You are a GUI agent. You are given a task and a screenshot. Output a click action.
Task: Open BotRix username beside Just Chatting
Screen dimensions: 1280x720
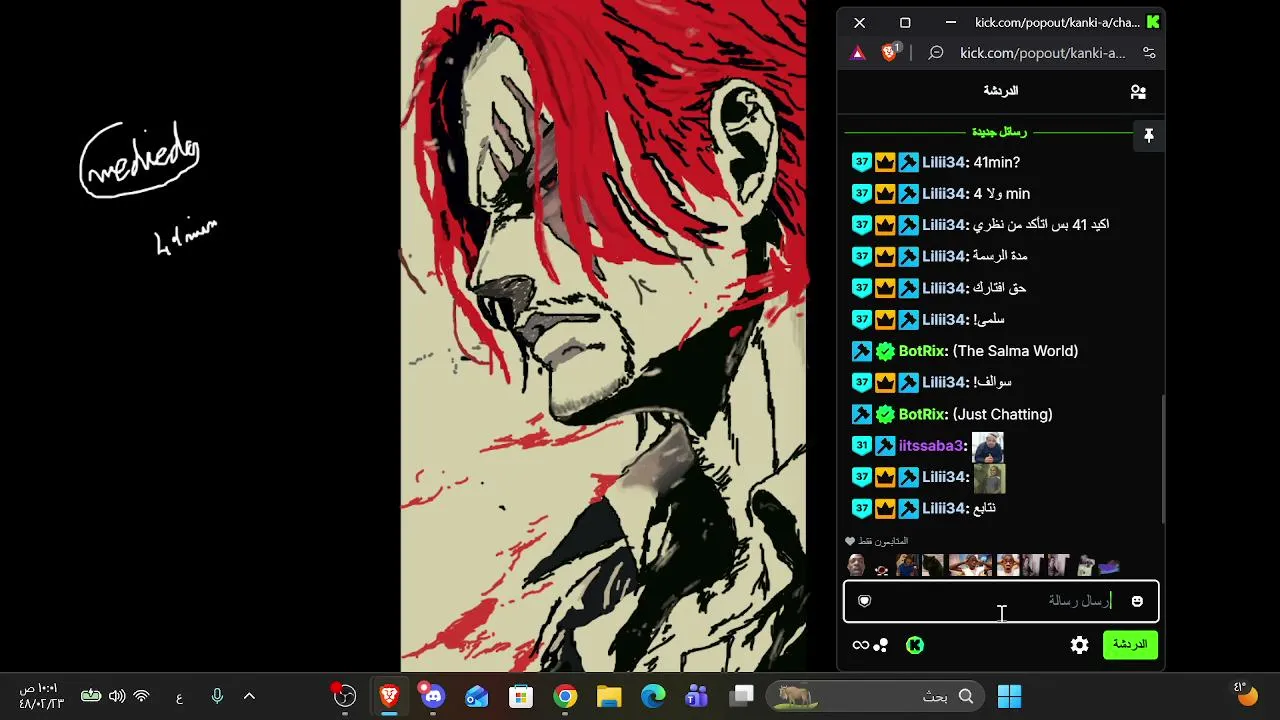coord(922,414)
